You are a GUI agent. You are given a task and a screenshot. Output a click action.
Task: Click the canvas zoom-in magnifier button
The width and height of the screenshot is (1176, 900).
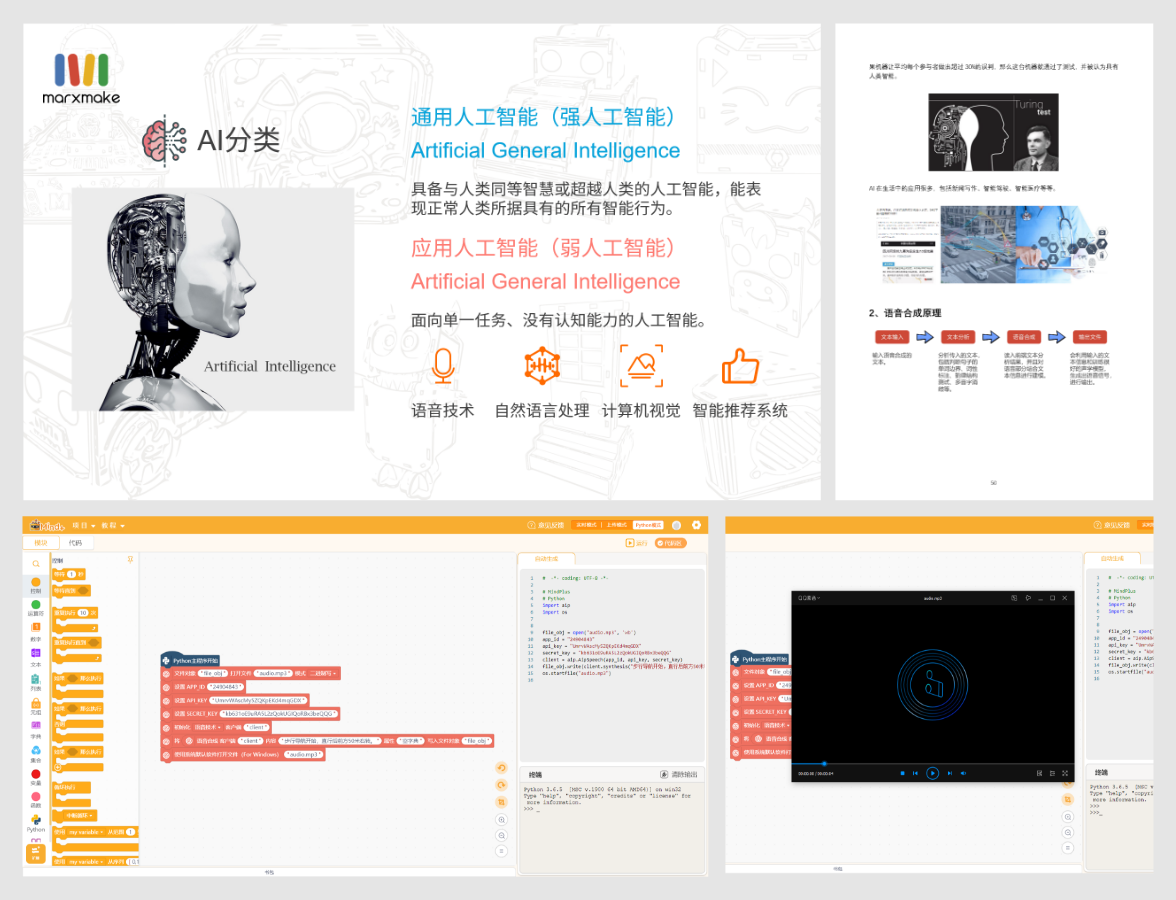[501, 819]
